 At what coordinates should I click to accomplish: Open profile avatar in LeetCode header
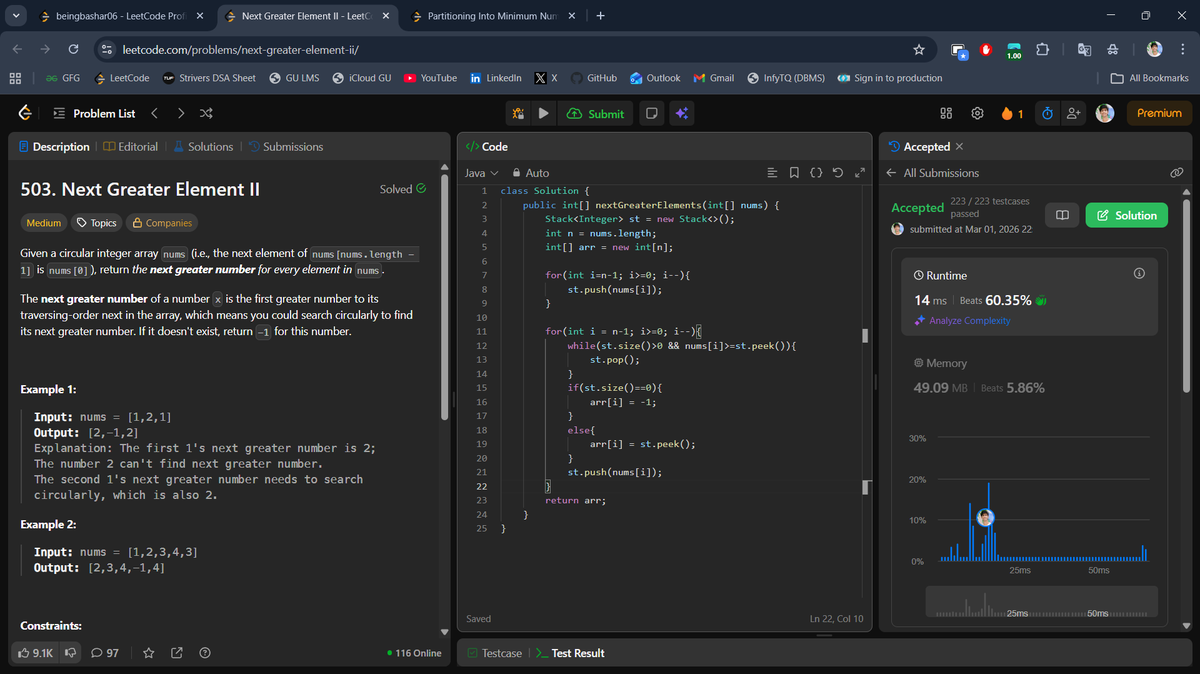click(x=1105, y=113)
